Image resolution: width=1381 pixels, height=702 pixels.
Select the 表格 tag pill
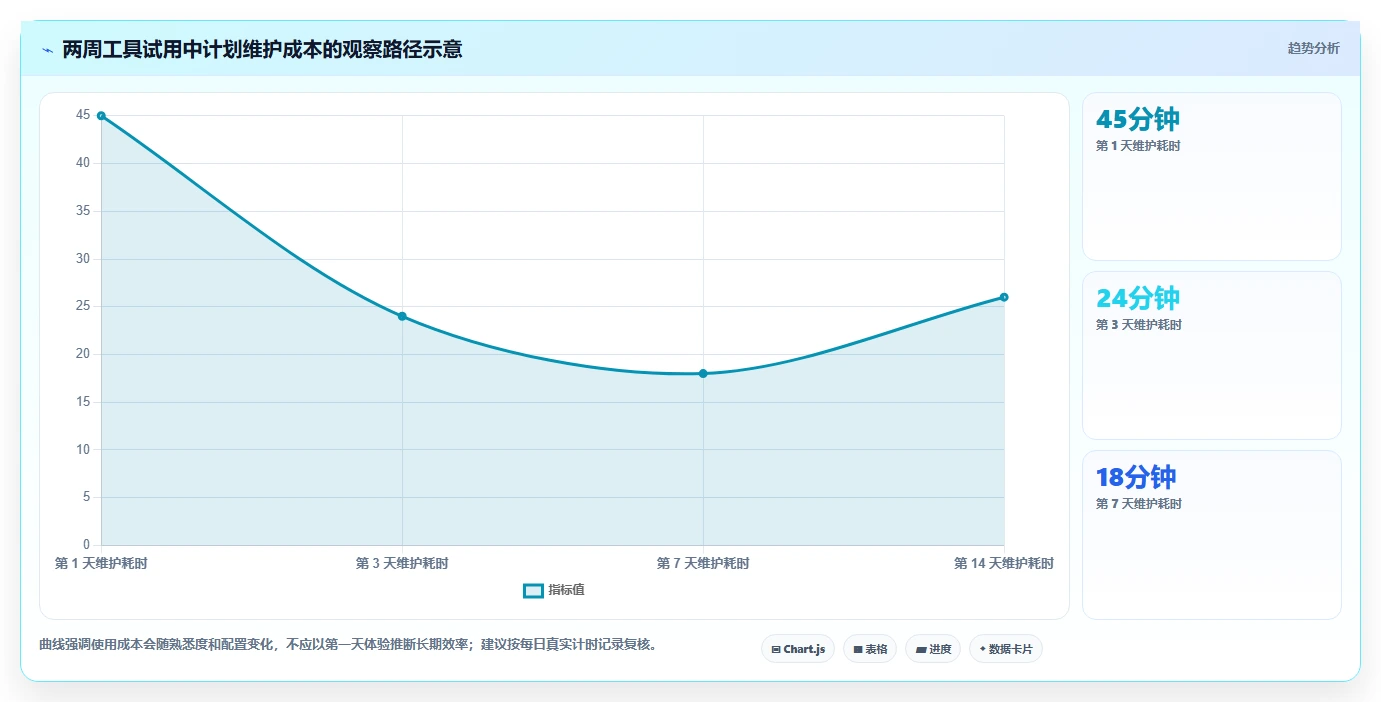click(870, 649)
